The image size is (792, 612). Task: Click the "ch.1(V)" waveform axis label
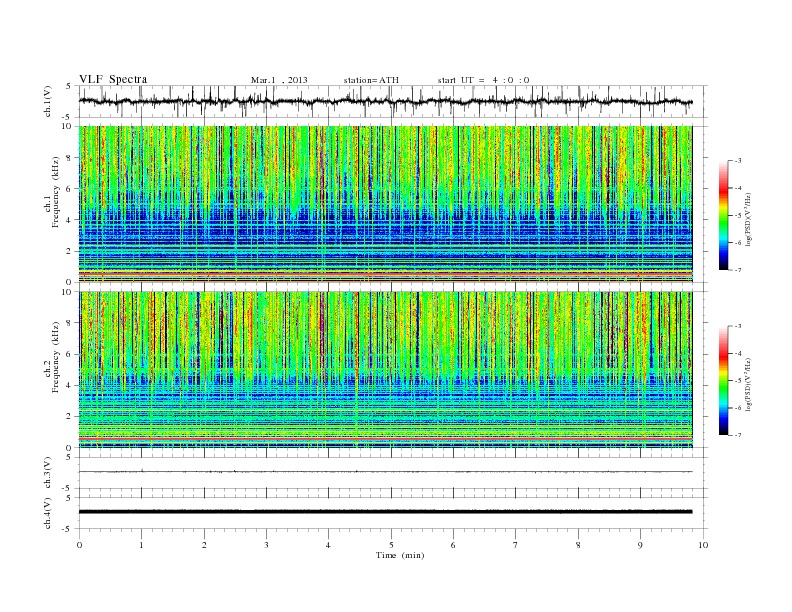pos(48,101)
